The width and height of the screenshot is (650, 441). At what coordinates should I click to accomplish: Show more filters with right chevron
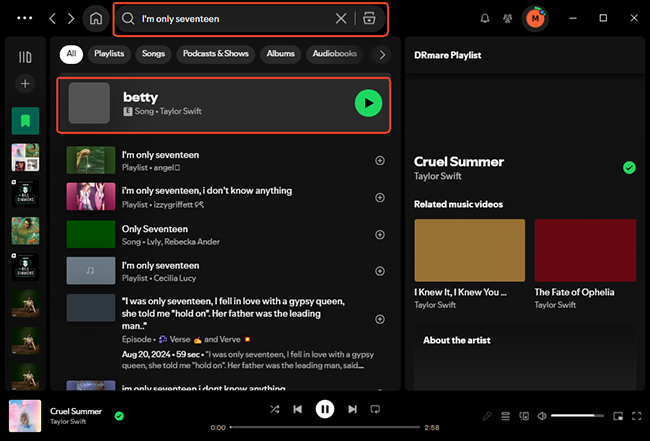(382, 55)
